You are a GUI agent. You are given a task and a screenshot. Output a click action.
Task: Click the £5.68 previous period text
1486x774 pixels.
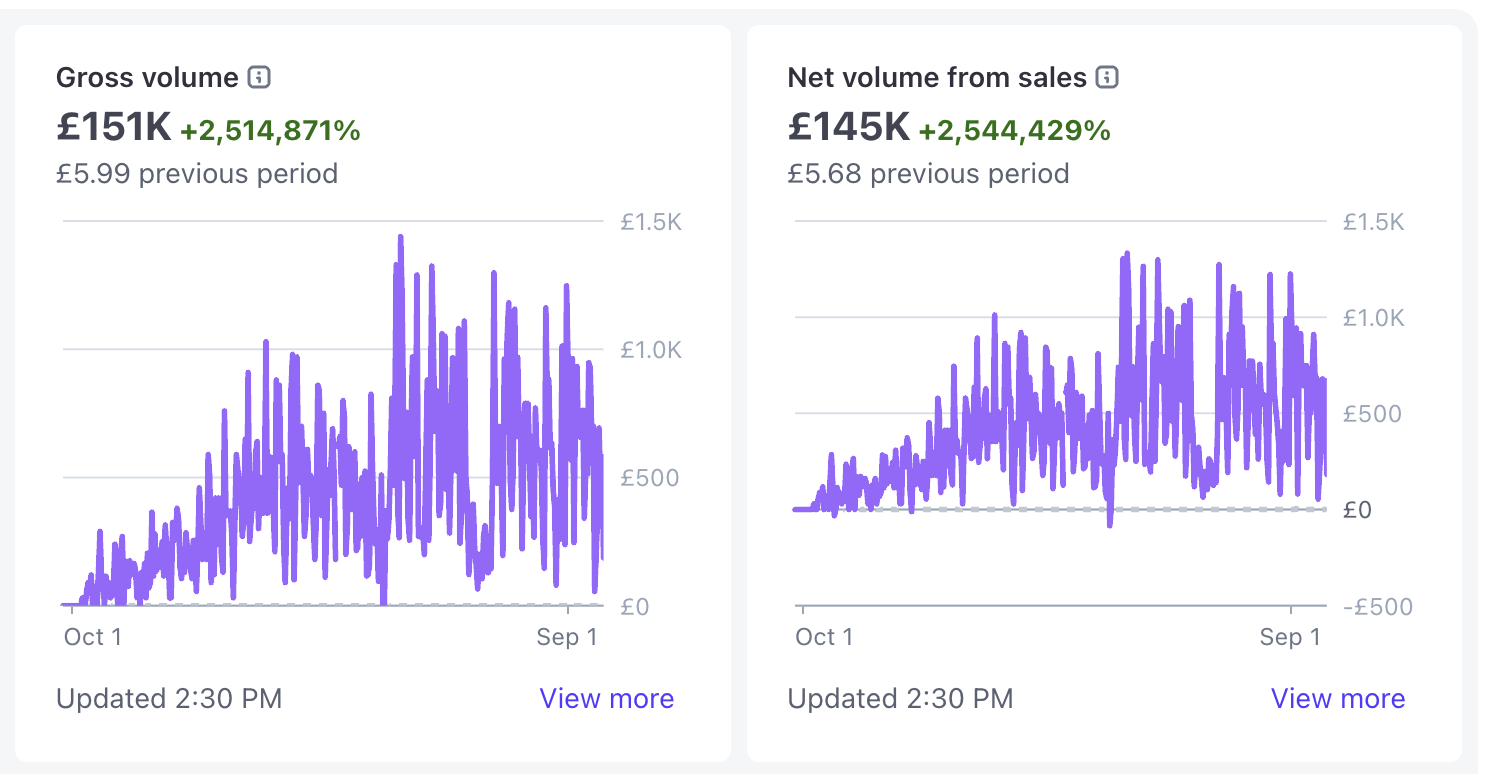(x=928, y=173)
